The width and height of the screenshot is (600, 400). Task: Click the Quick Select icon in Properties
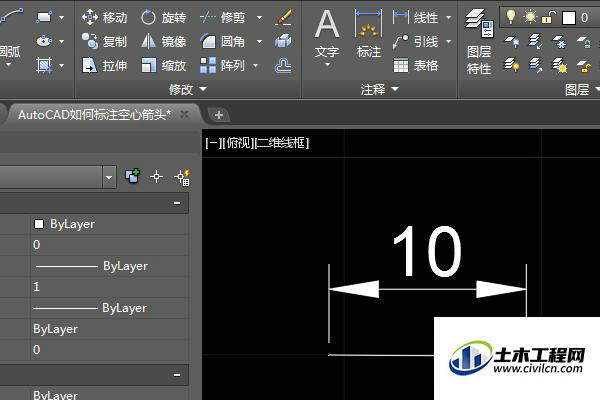(182, 177)
